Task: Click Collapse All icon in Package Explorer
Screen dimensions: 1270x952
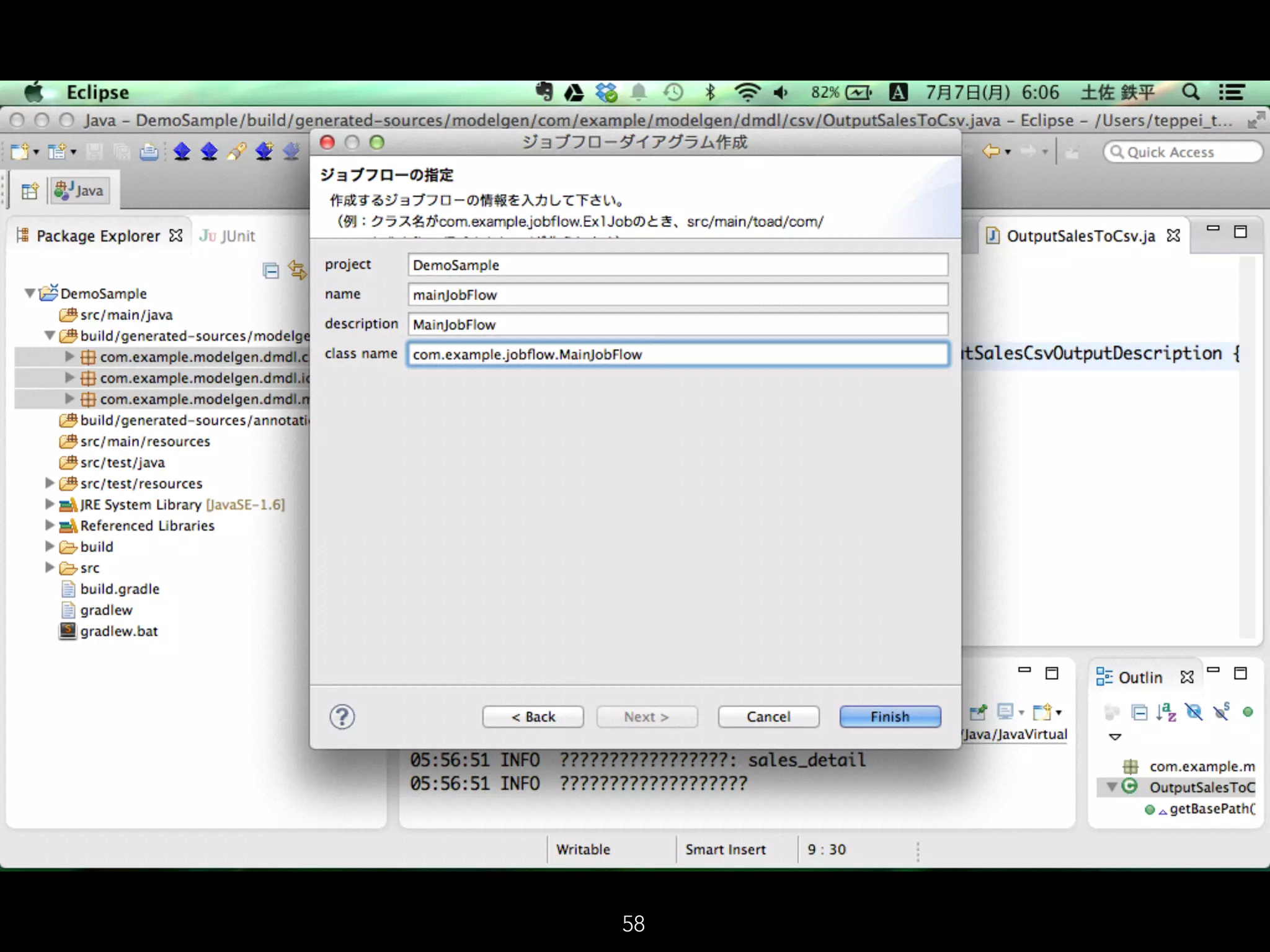Action: coord(271,271)
